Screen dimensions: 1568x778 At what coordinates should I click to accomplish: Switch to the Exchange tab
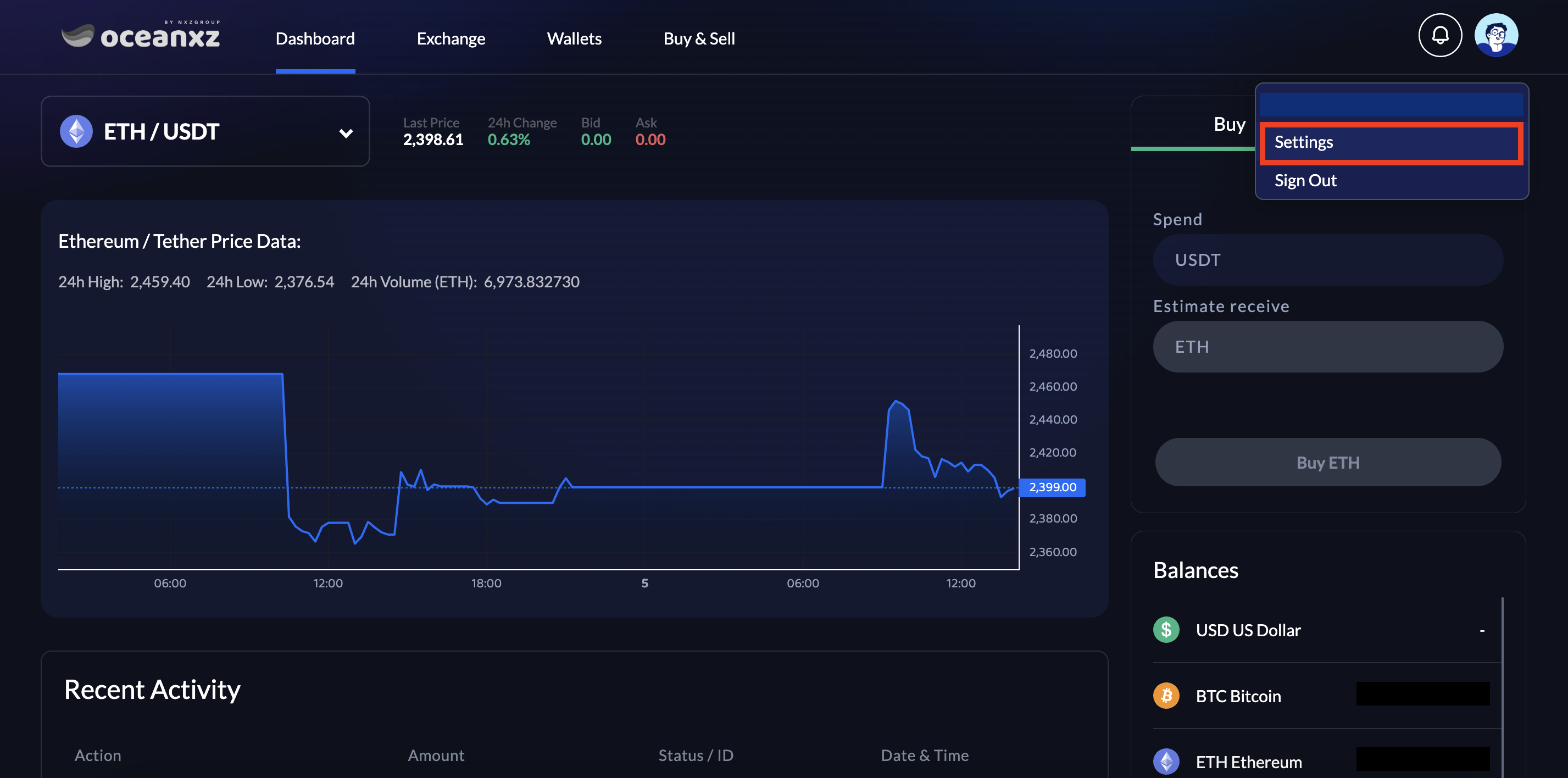tap(451, 39)
